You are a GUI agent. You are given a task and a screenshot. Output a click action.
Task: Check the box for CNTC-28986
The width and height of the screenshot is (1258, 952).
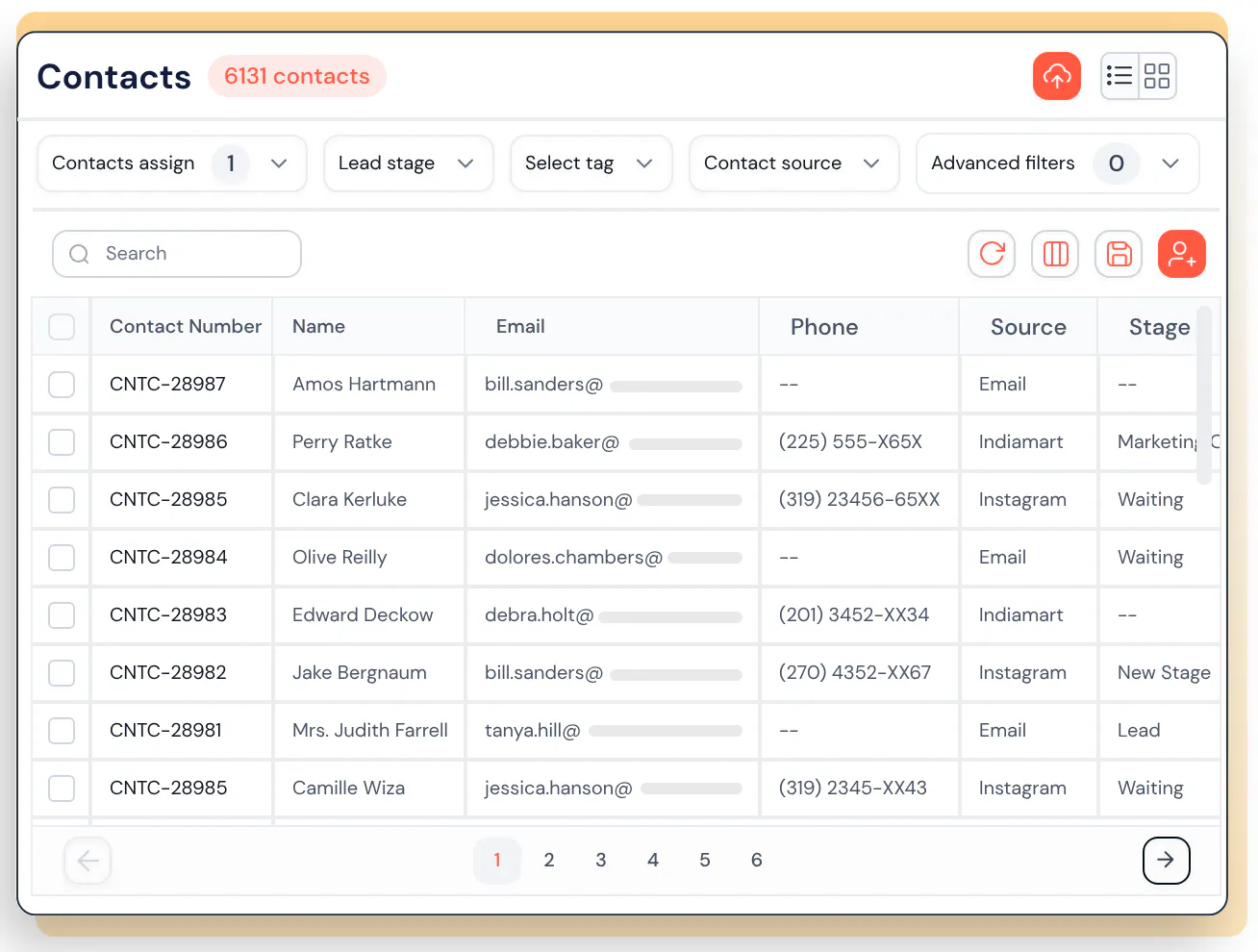[x=62, y=442]
